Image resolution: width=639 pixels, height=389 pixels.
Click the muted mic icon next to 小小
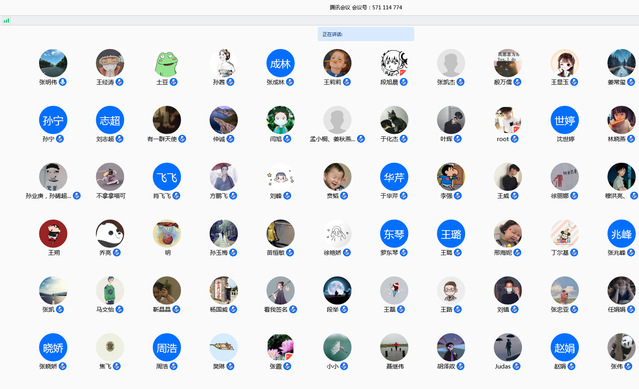344,366
